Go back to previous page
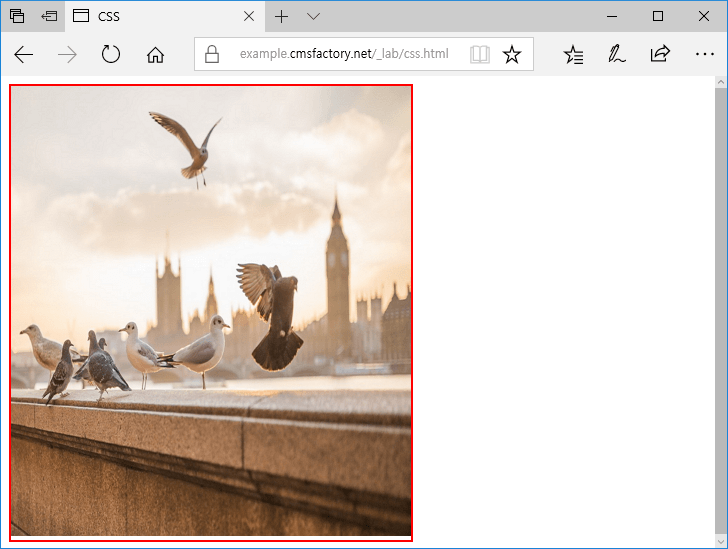The width and height of the screenshot is (728, 549). (x=23, y=55)
